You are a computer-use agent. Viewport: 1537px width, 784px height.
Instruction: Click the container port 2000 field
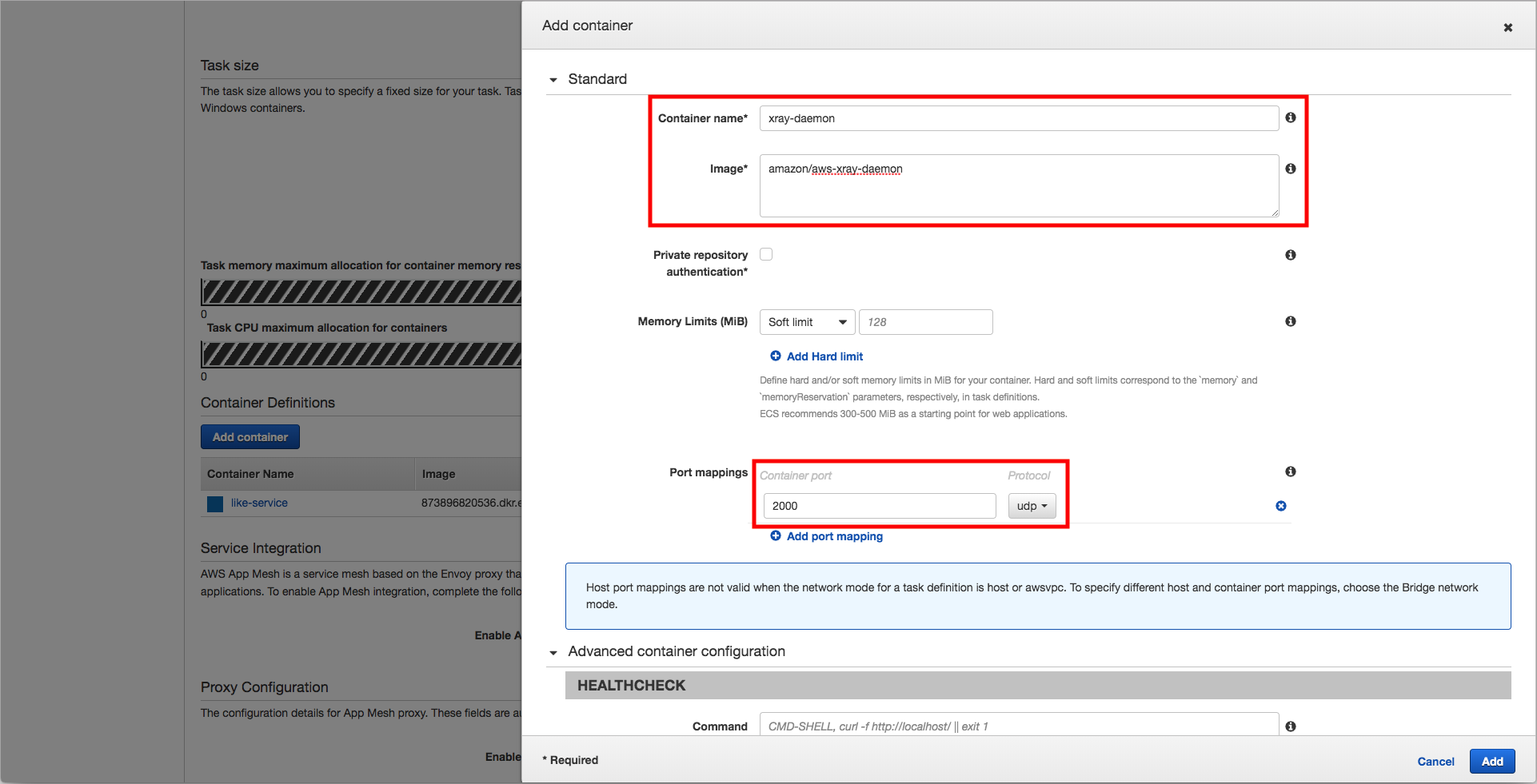click(880, 506)
